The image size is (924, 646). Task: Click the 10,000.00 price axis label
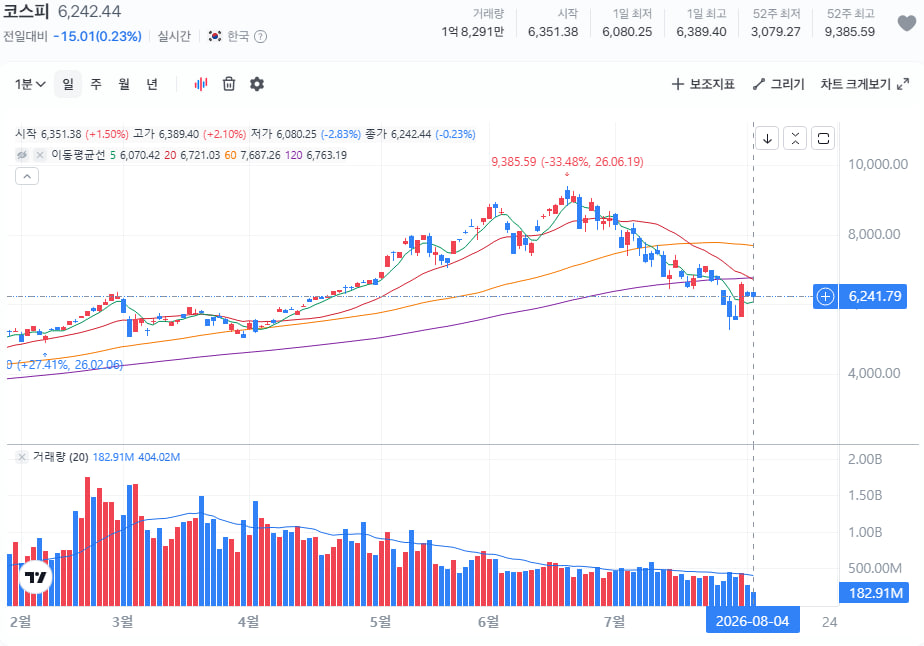(x=877, y=164)
